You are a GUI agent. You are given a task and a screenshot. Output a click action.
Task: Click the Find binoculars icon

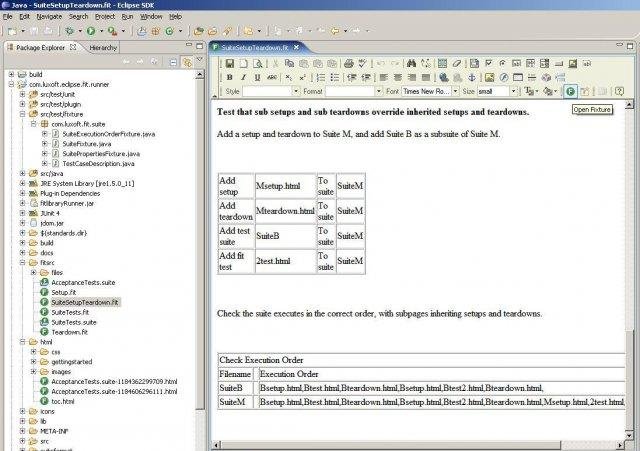[411, 64]
